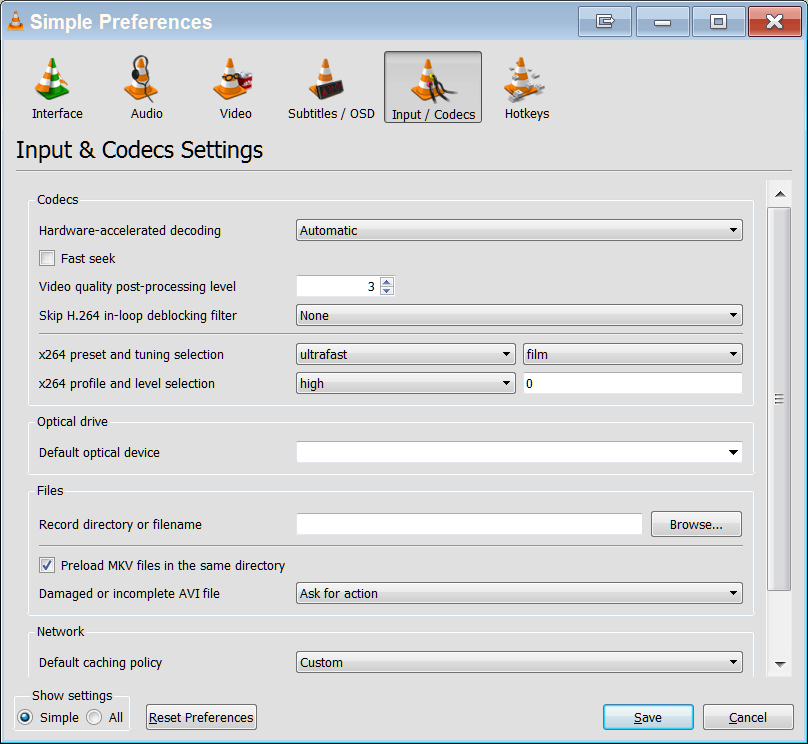Open the x264 profile high dropdown

tap(406, 383)
